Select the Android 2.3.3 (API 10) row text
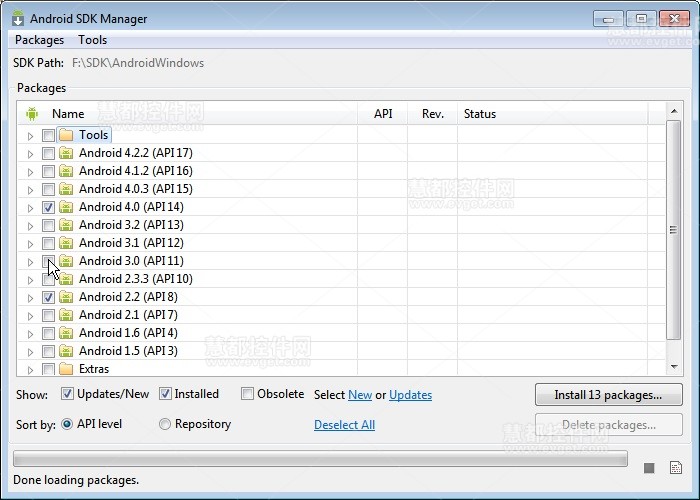This screenshot has height=500, width=700. (x=136, y=279)
